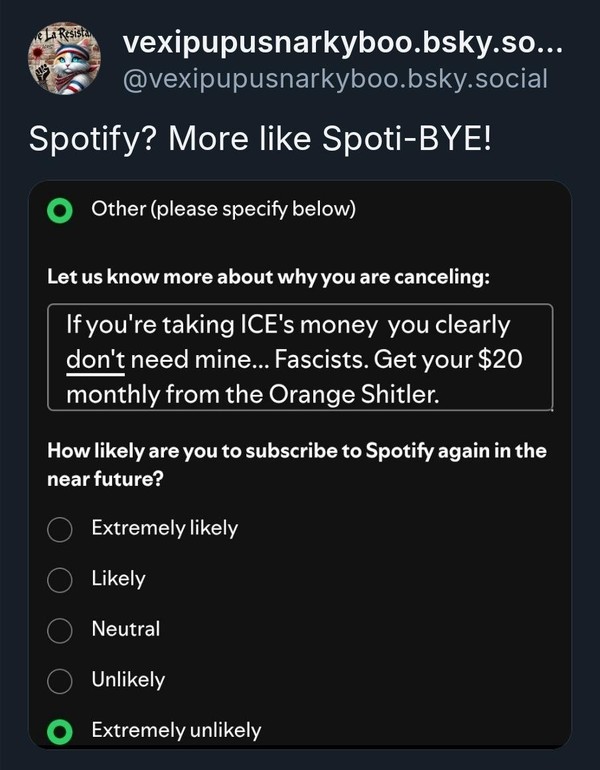Click the 'Extremely likely' label text
This screenshot has height=770, width=600.
coord(164,528)
